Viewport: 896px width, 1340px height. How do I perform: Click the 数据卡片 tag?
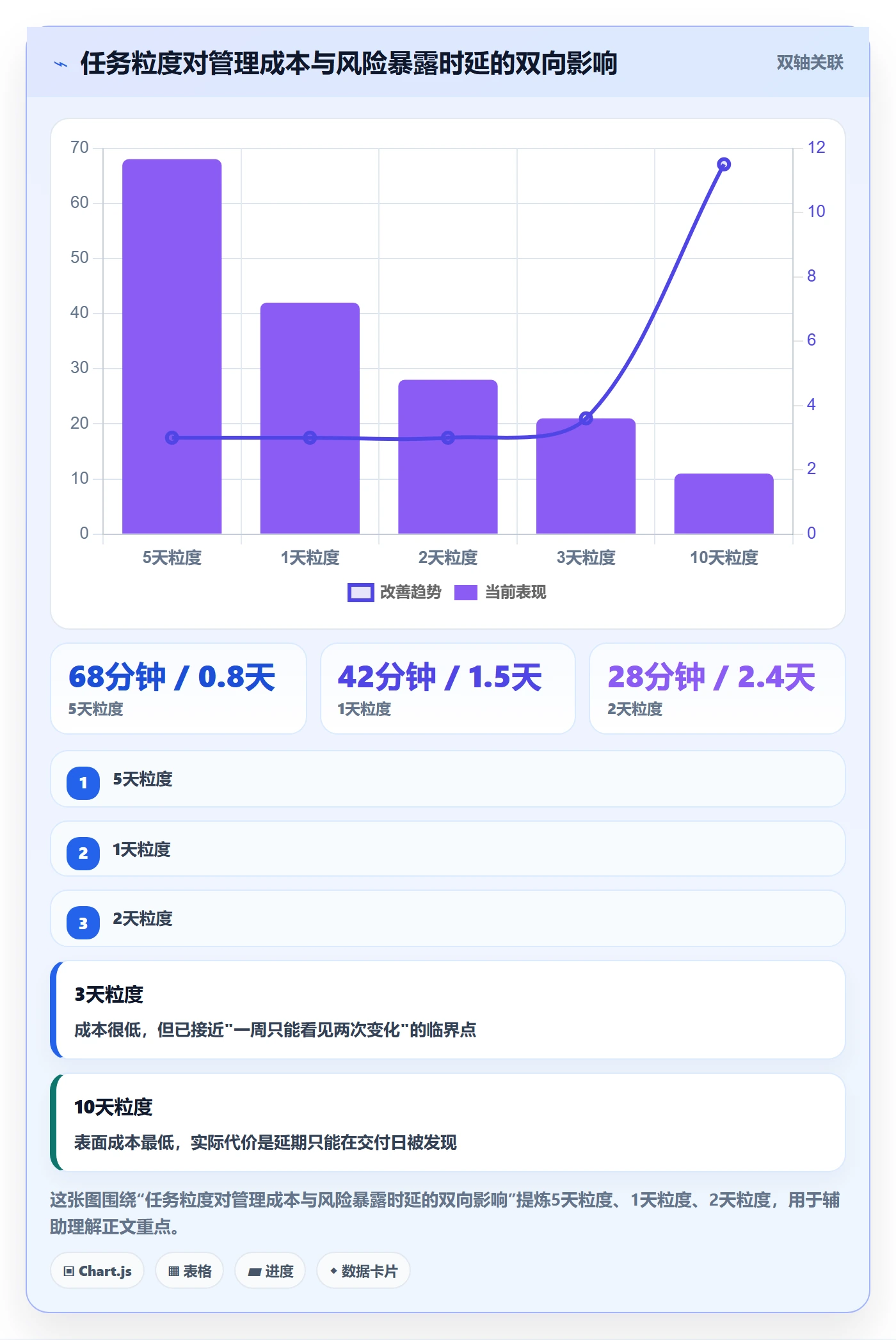point(364,1271)
